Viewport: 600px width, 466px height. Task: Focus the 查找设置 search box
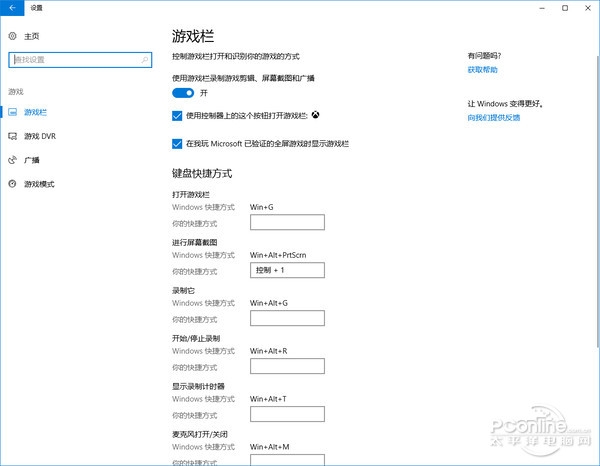point(80,60)
